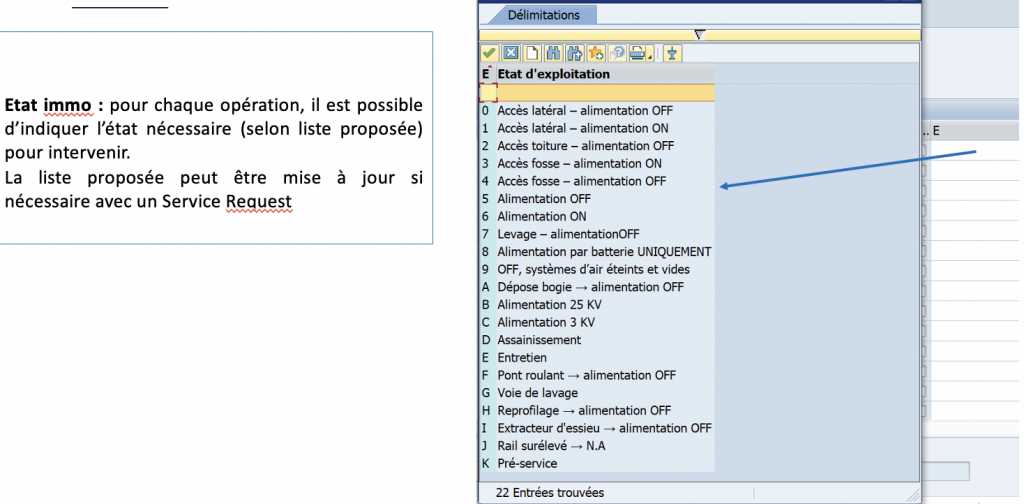Select the 'Dépose bogie → alimentation OFF' row
Screen dimensions: 1024x504
pyautogui.click(x=590, y=287)
